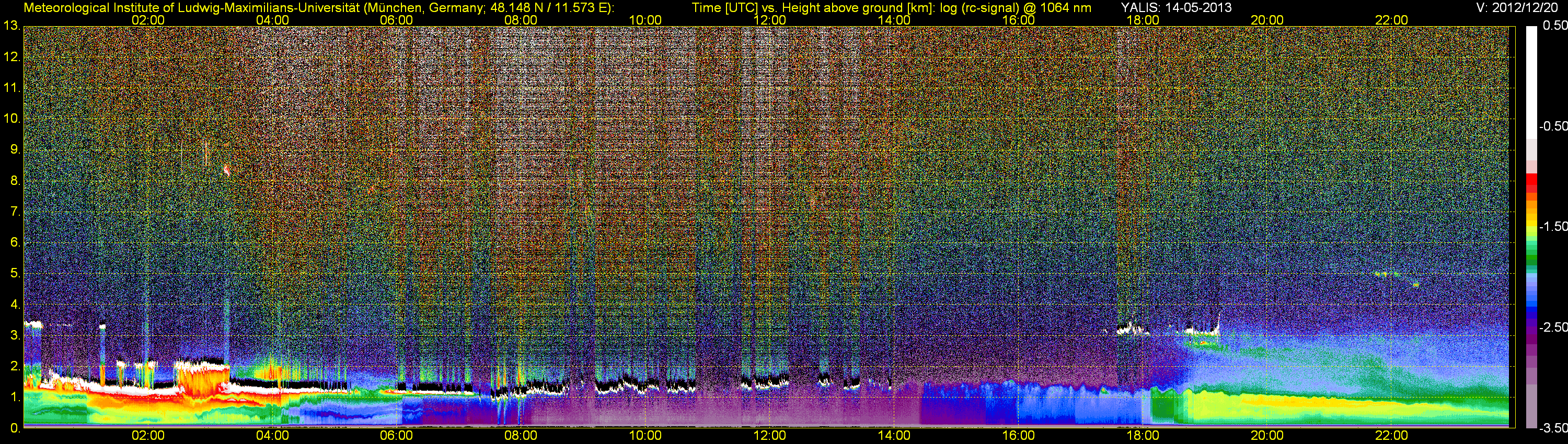This screenshot has height=444, width=1568.
Task: Click "16:00" on the lower time axis
Action: (1018, 436)
